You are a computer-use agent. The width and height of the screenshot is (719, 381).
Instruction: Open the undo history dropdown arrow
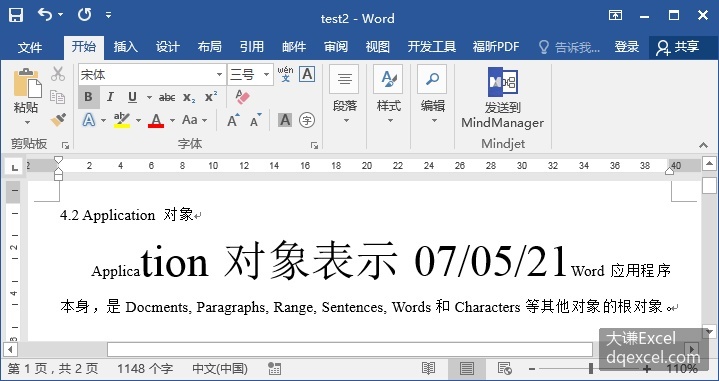click(x=61, y=15)
